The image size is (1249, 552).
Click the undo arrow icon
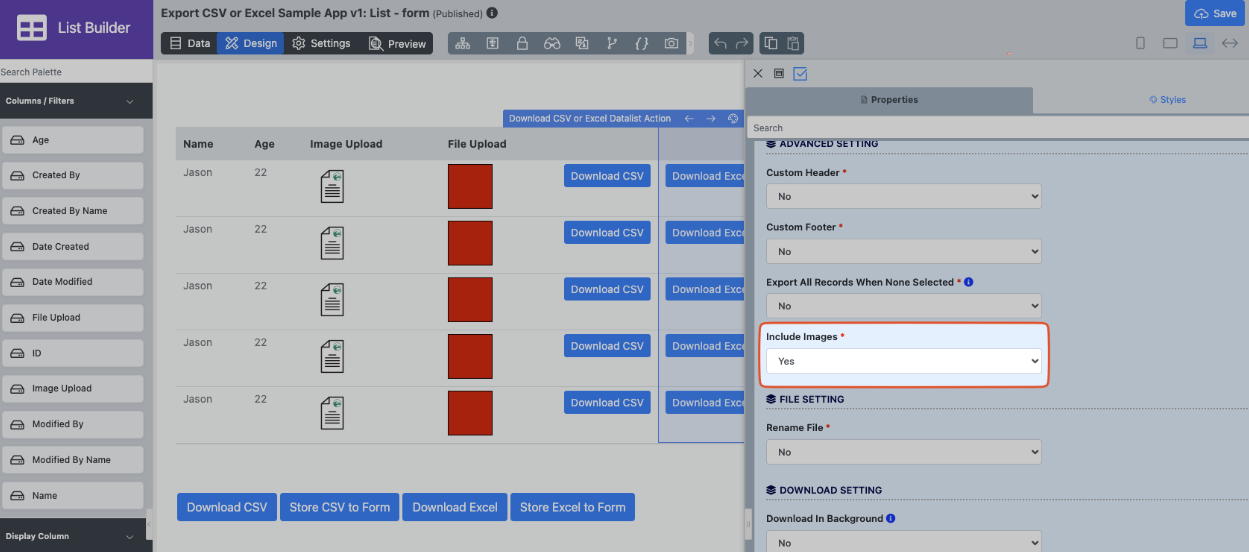720,44
